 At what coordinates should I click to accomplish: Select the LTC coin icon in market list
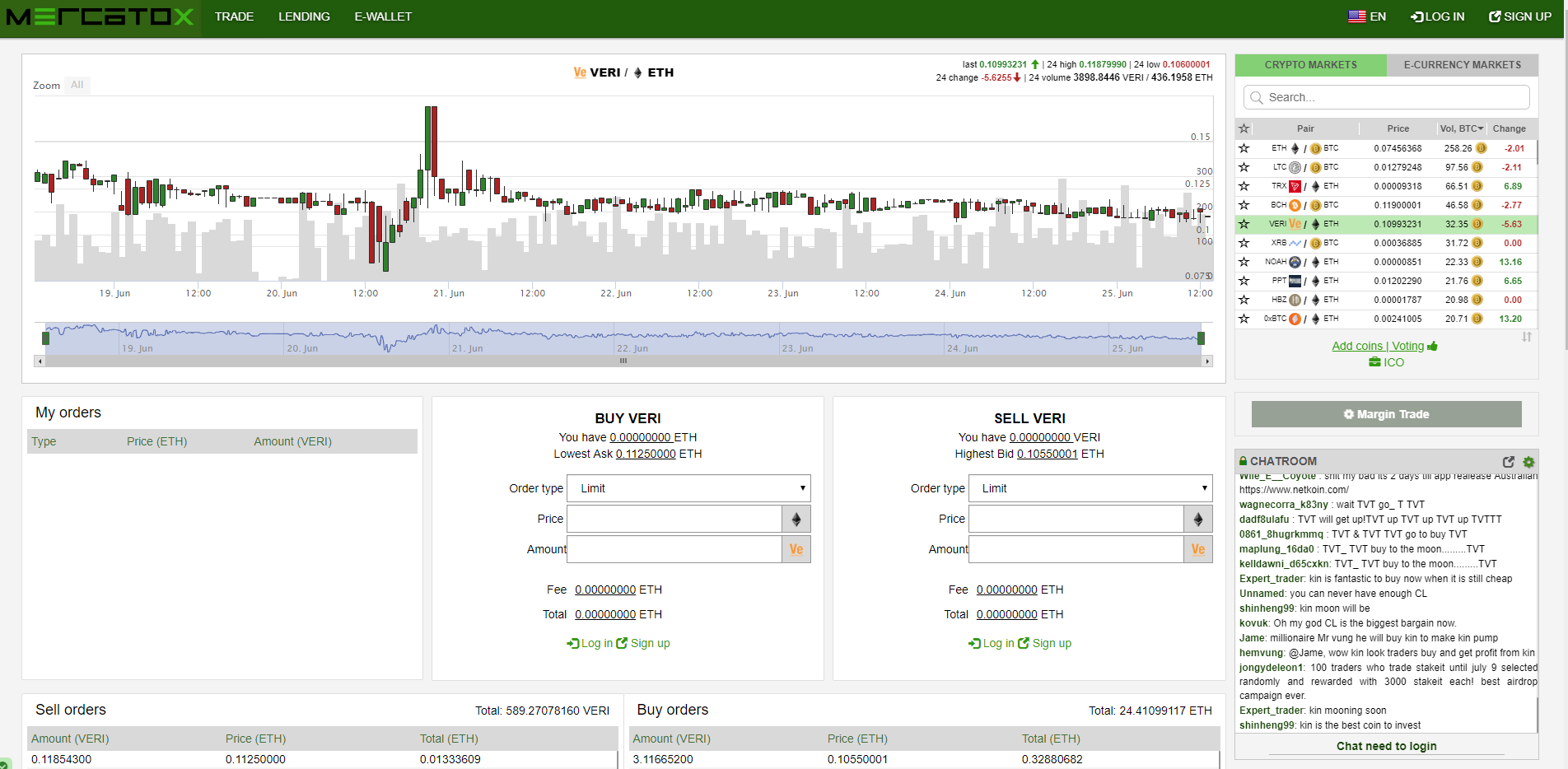[x=1295, y=167]
